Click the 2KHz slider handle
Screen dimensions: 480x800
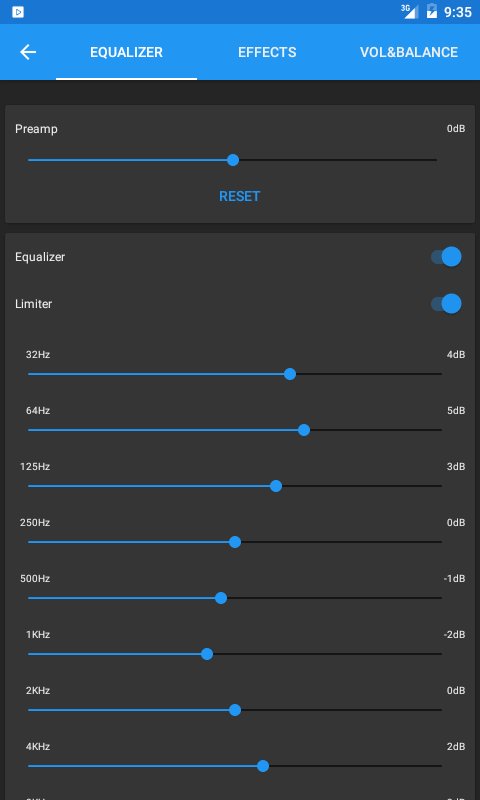pos(235,710)
